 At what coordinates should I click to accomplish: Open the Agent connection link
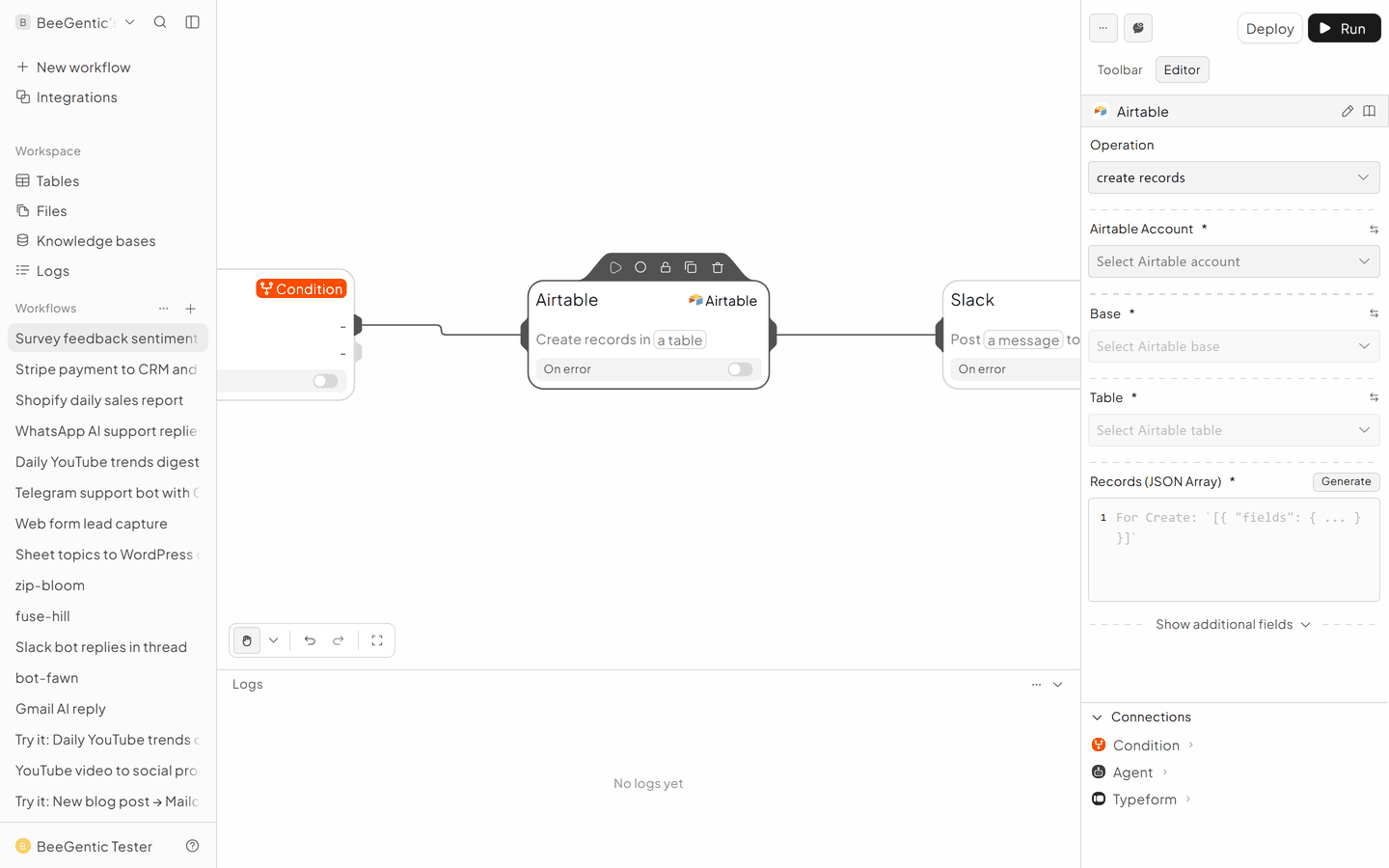click(1130, 772)
